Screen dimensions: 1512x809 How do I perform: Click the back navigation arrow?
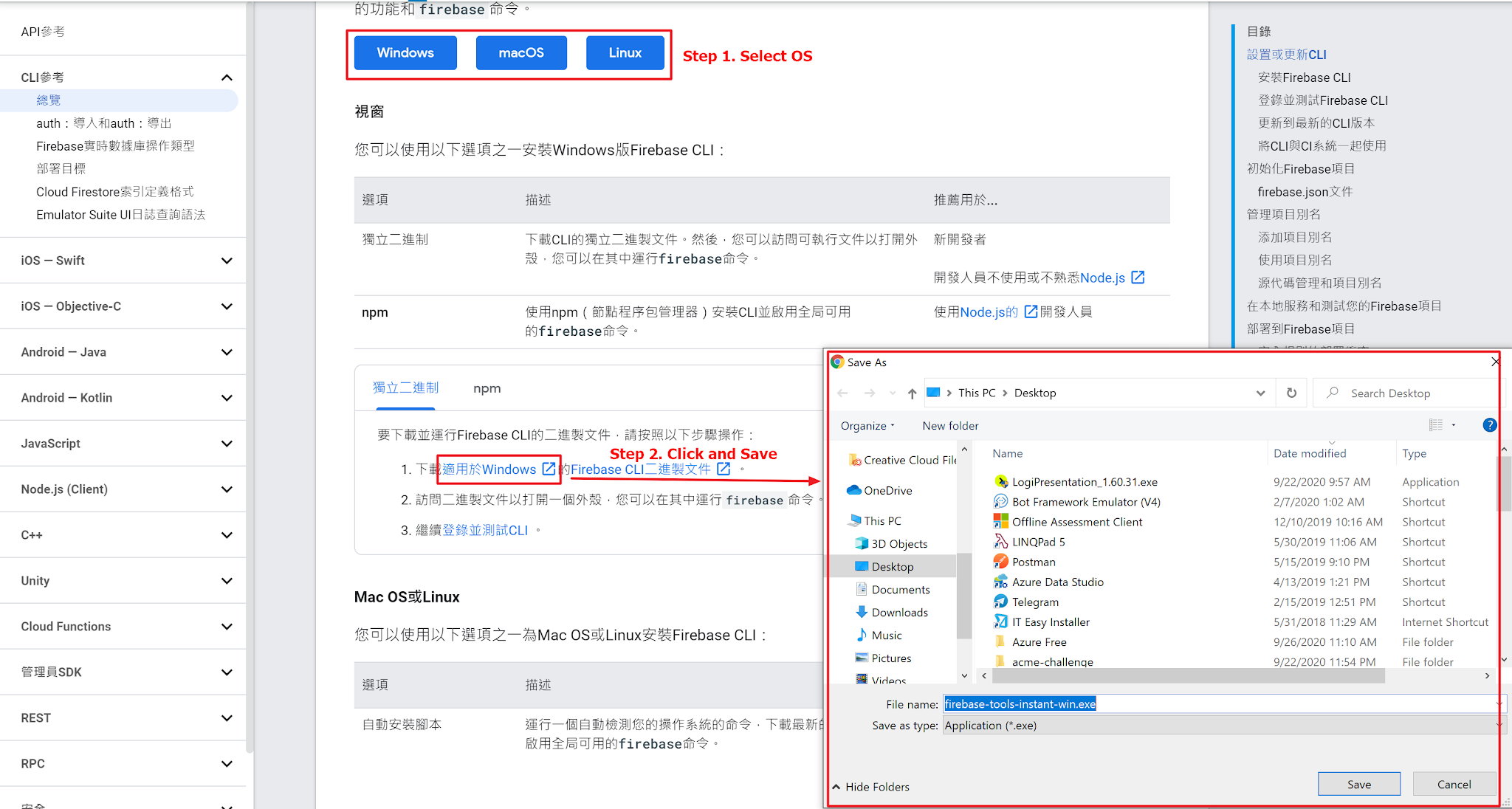tap(842, 393)
